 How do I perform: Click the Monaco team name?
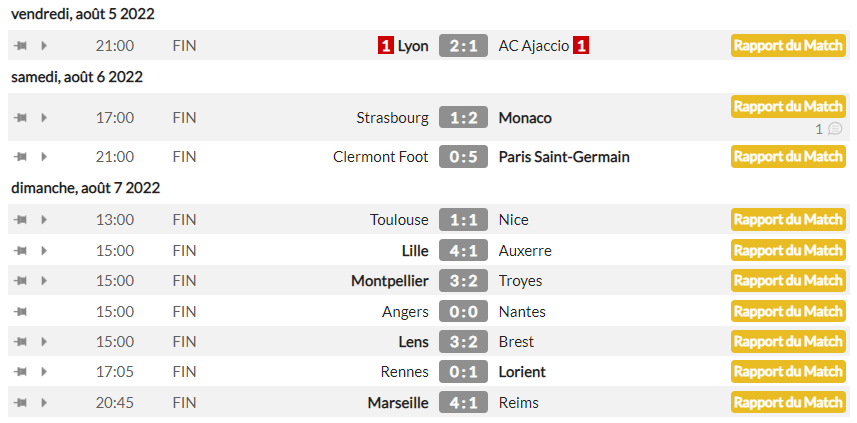coord(525,118)
